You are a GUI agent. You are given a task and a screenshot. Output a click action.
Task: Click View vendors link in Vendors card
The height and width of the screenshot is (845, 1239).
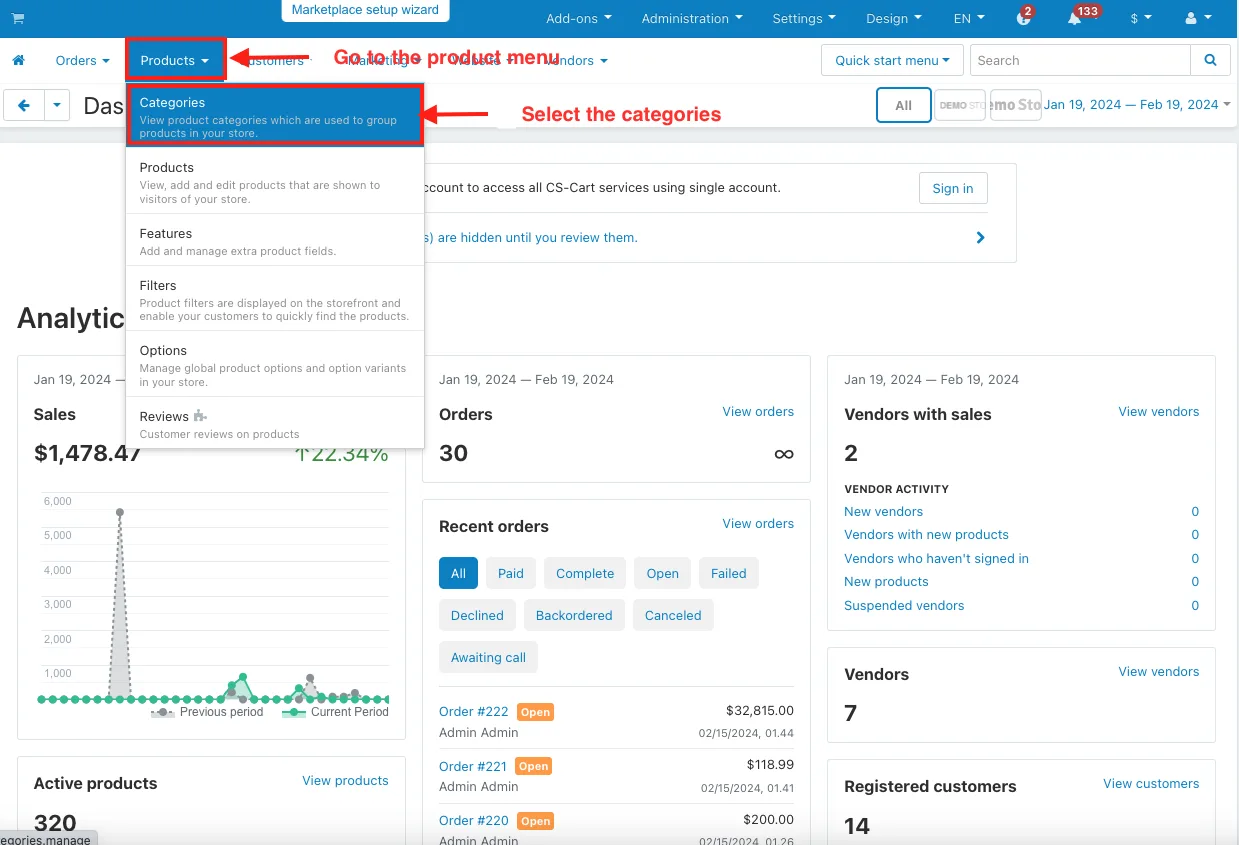coord(1158,671)
